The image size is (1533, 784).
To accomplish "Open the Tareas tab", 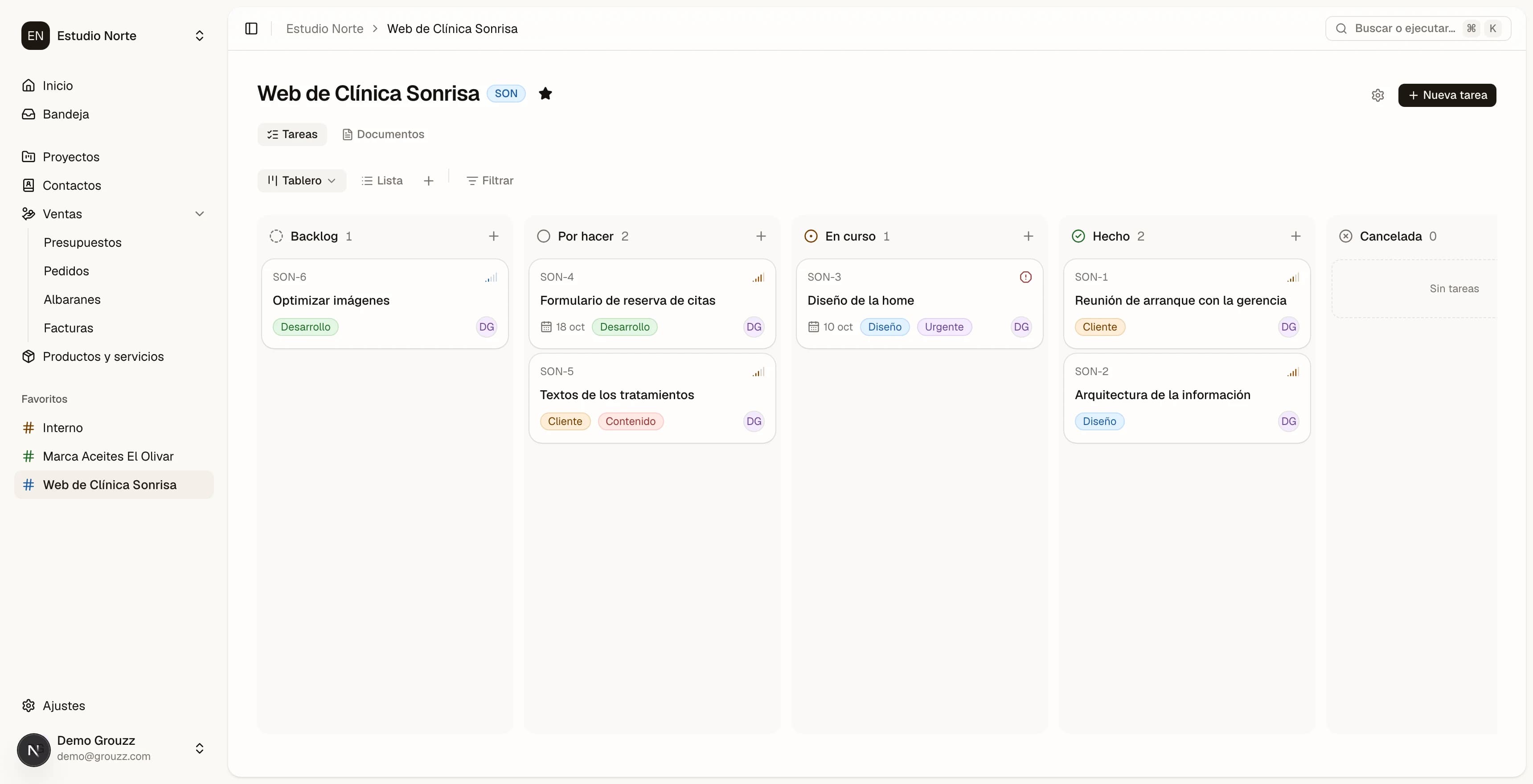I will (x=292, y=135).
